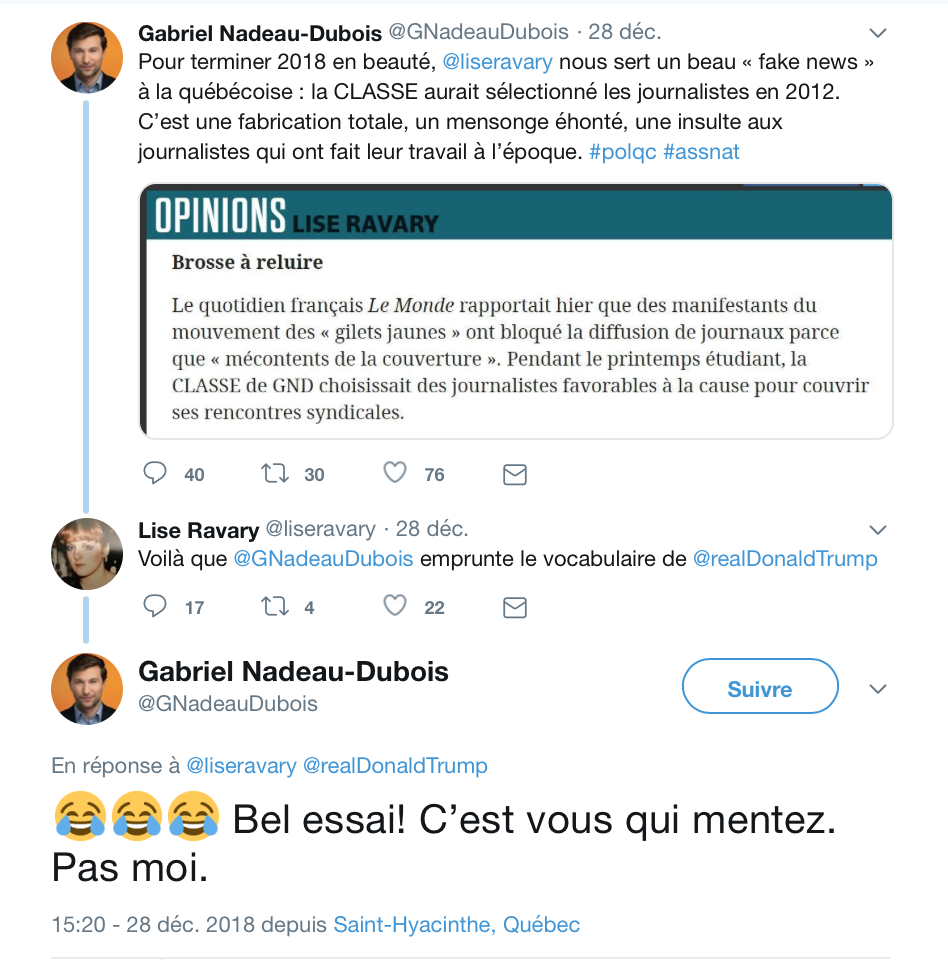
Task: Open the Saint-Hyacinthe, Québec location link
Action: (x=456, y=924)
